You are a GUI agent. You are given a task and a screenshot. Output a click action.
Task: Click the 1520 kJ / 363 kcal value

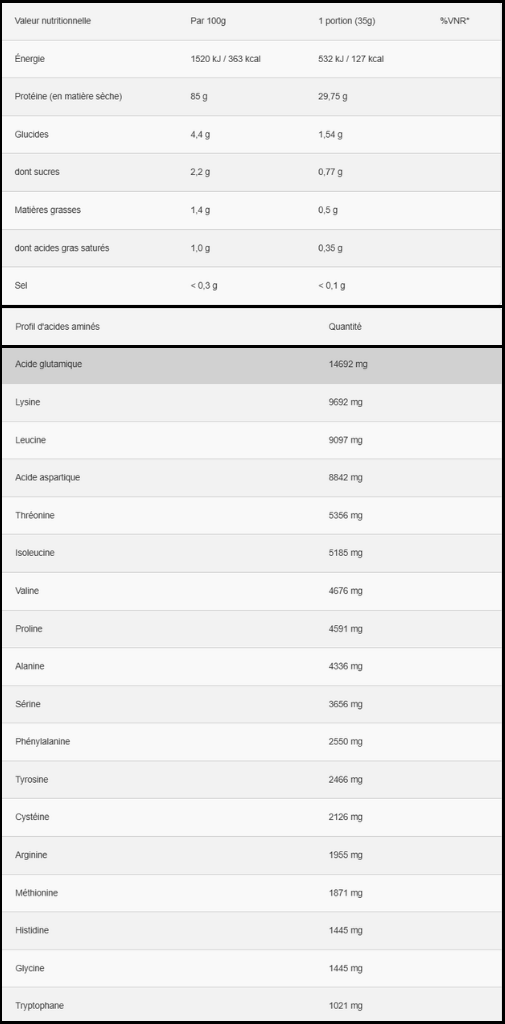point(225,59)
